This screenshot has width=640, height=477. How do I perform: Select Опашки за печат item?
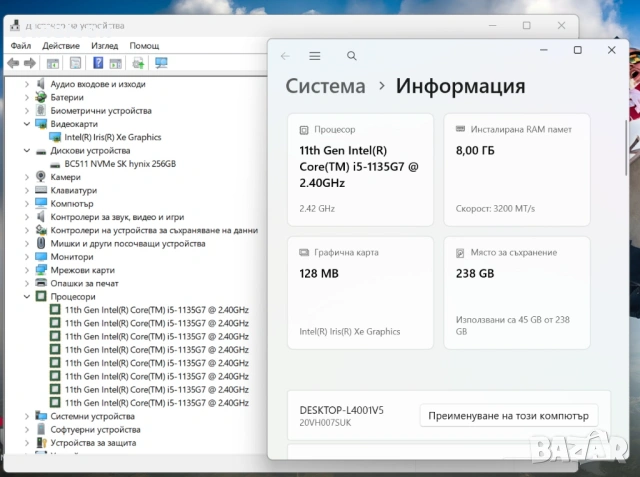[84, 283]
